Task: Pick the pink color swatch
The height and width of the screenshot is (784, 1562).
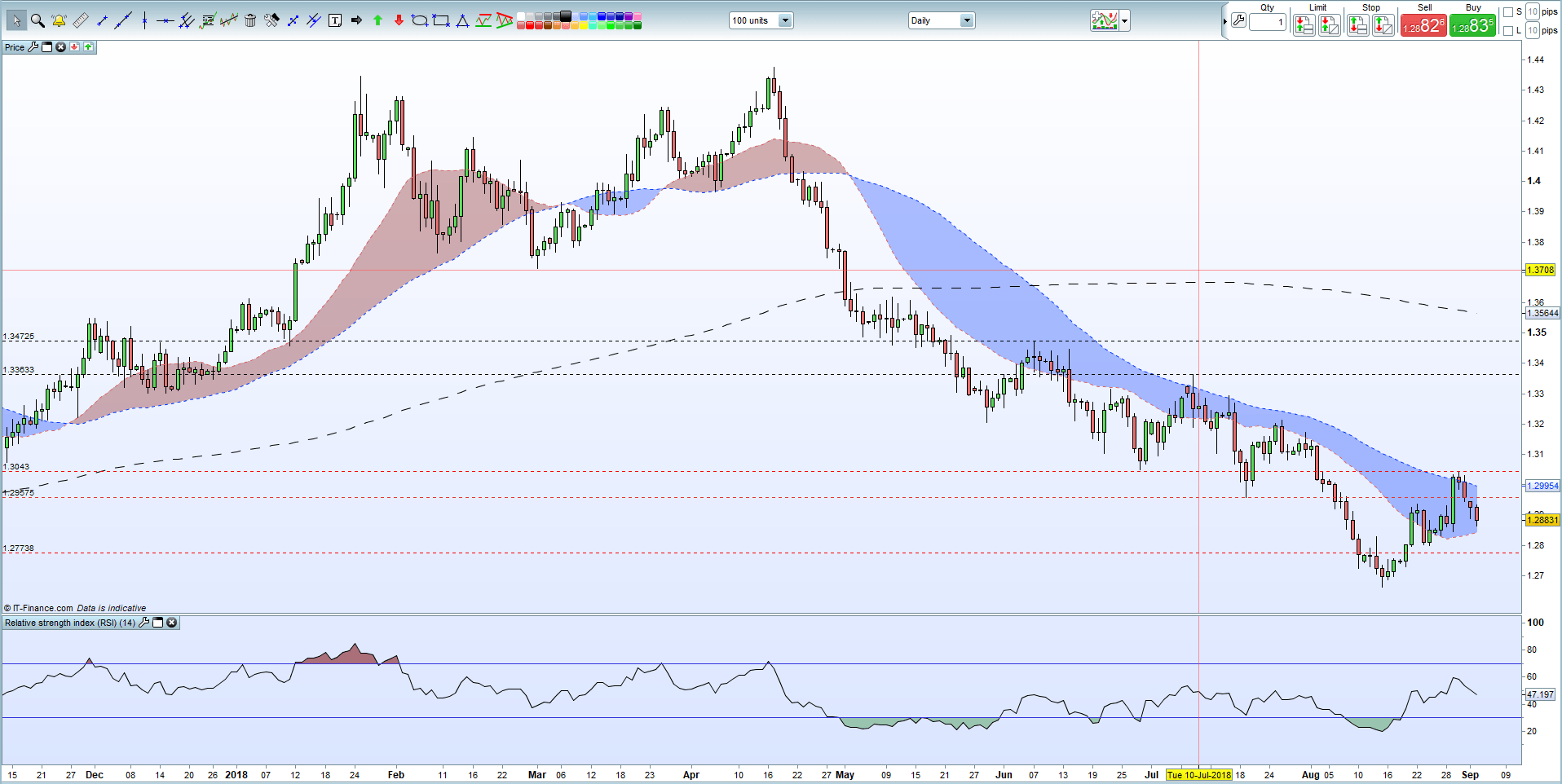Action: click(x=637, y=15)
